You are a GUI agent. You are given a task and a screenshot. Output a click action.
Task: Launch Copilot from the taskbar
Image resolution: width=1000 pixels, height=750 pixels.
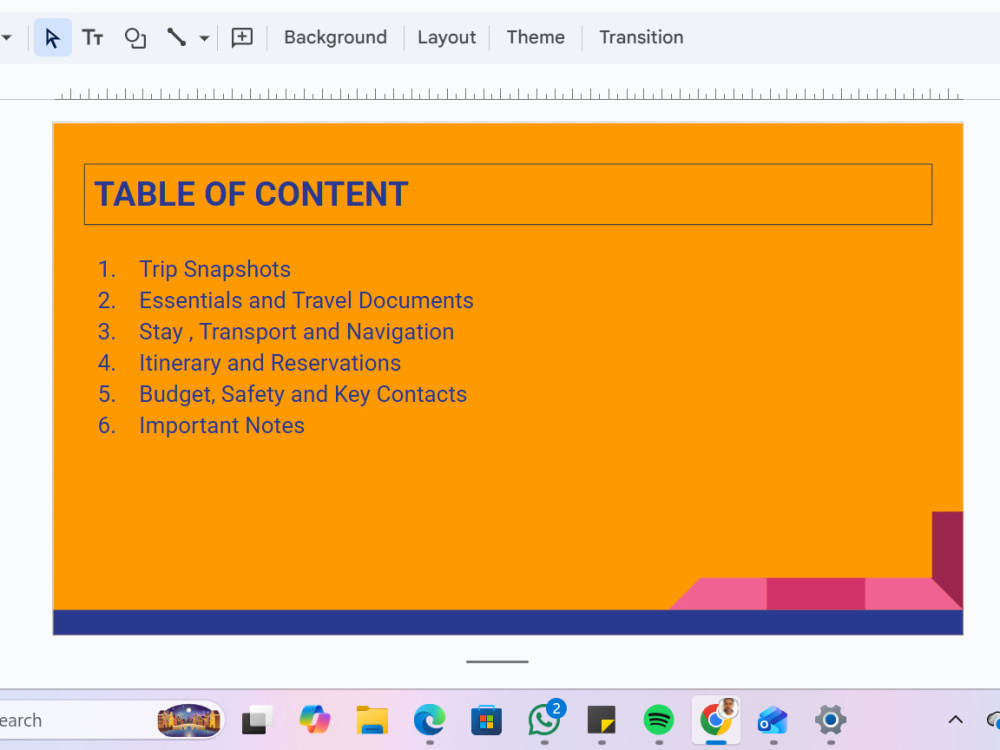click(314, 720)
